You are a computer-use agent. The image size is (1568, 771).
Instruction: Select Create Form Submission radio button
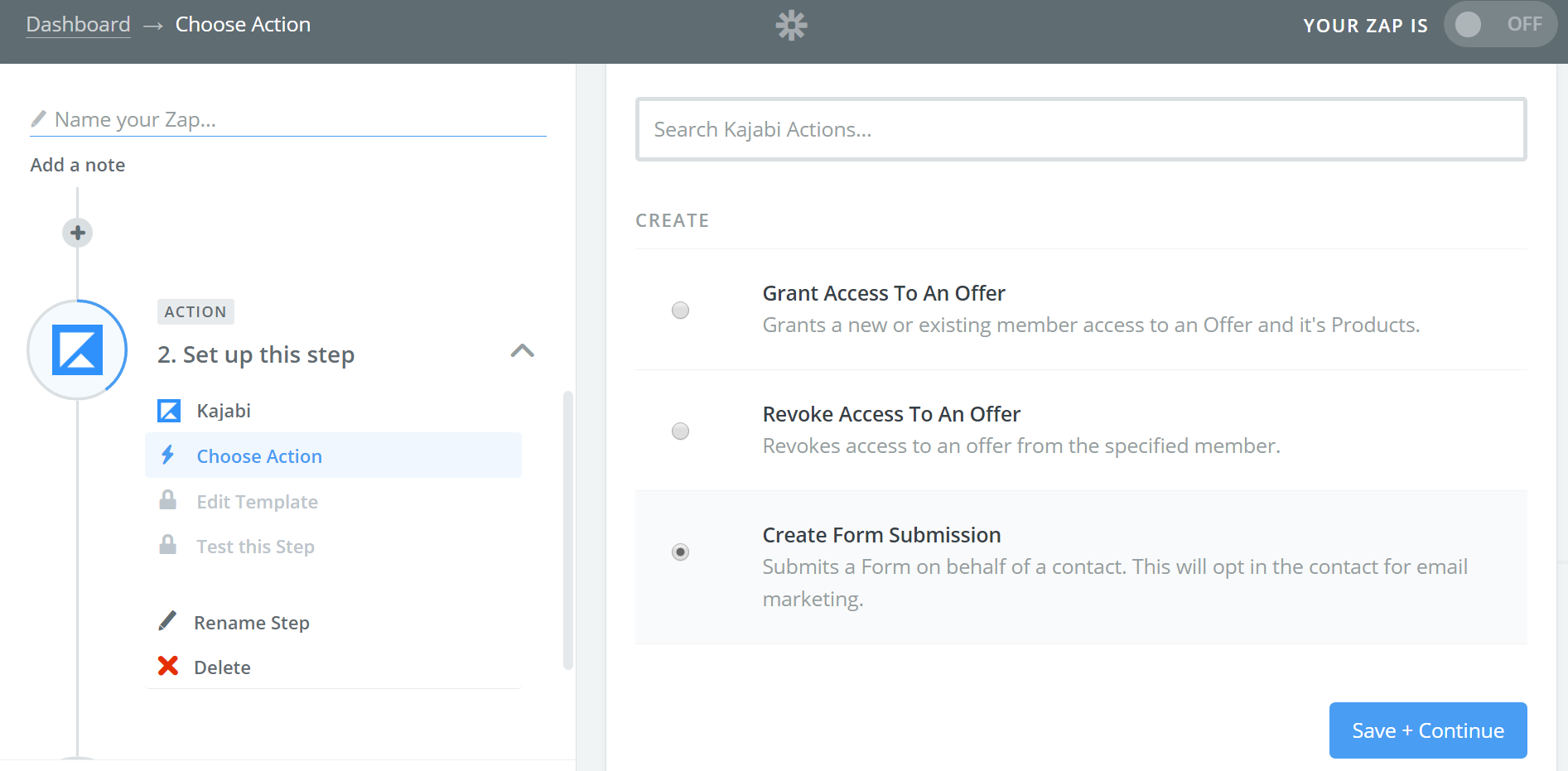pyautogui.click(x=680, y=552)
